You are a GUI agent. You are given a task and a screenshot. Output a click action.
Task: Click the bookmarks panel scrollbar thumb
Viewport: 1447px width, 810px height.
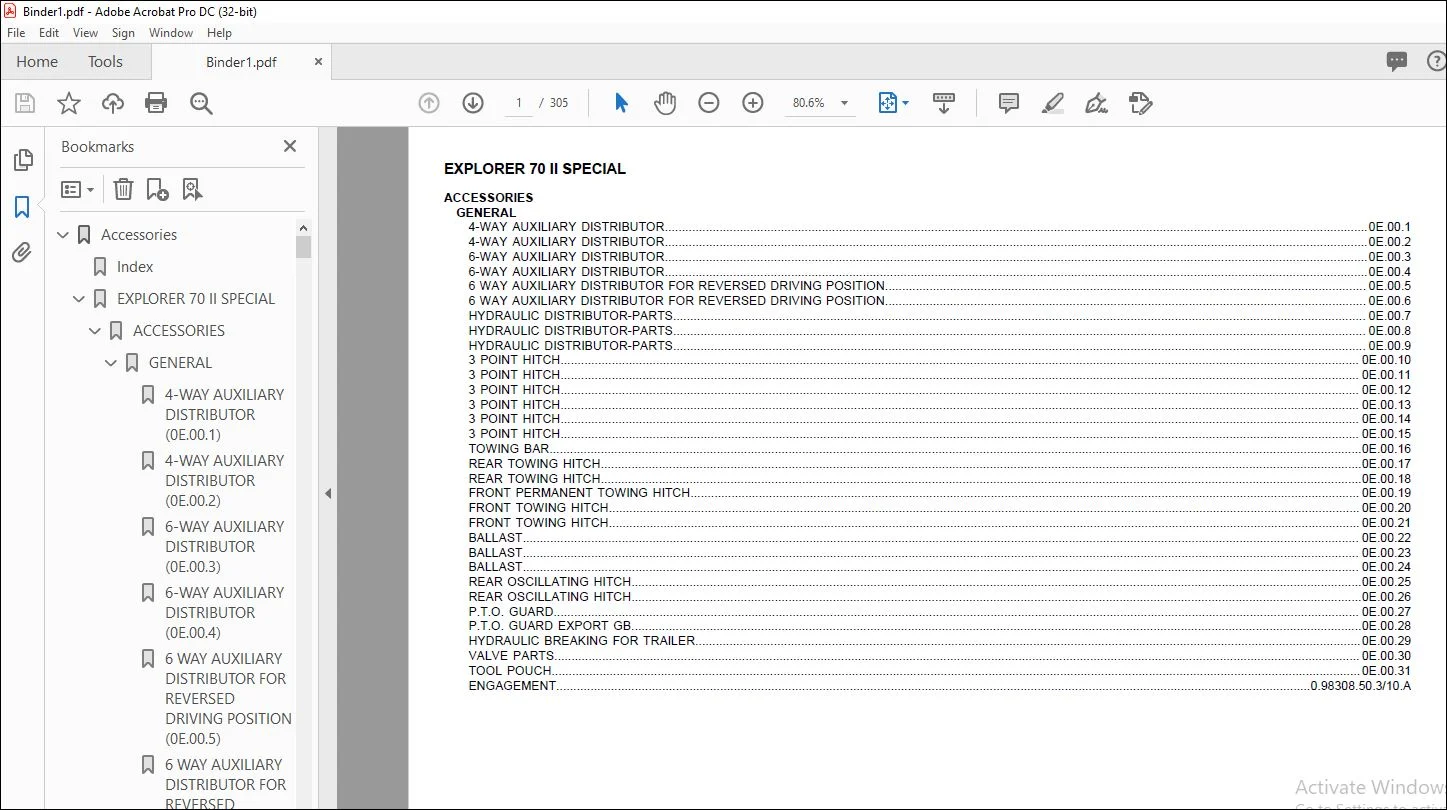click(x=304, y=247)
